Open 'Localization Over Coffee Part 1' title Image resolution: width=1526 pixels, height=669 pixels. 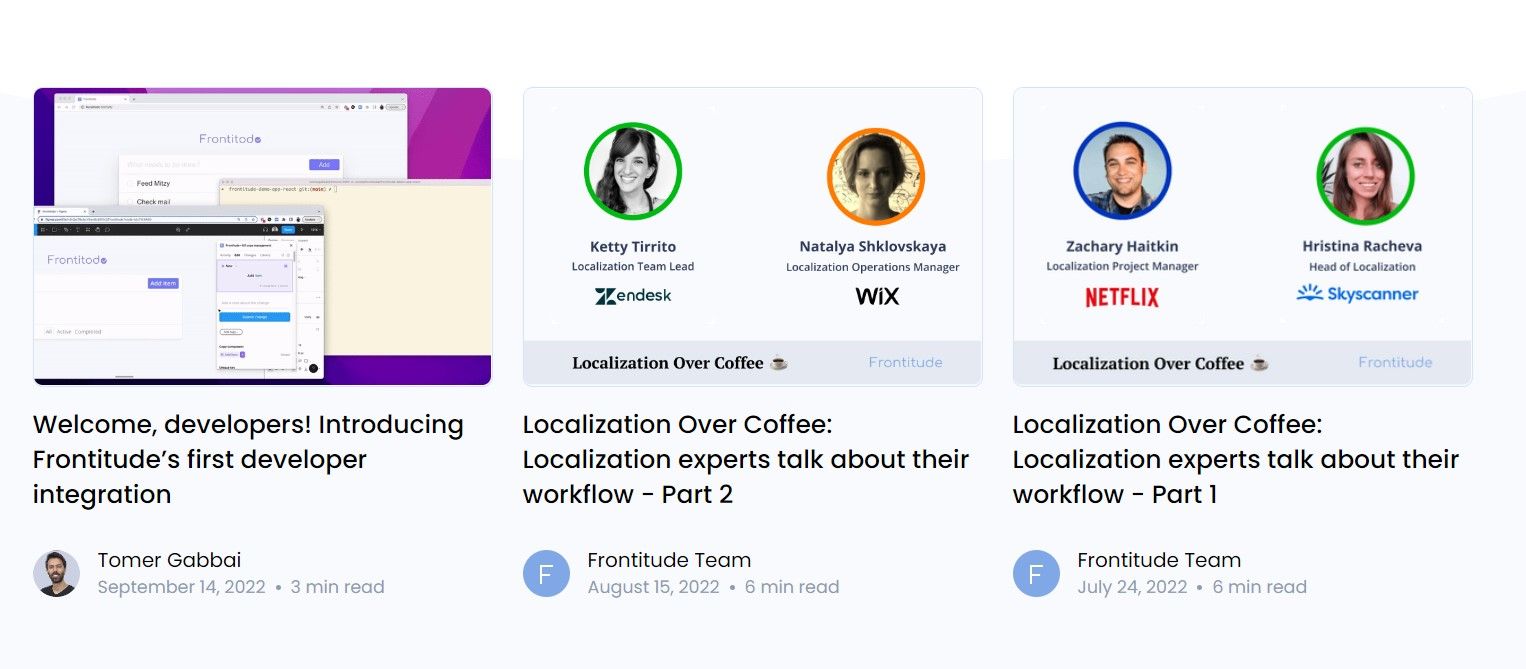1236,459
